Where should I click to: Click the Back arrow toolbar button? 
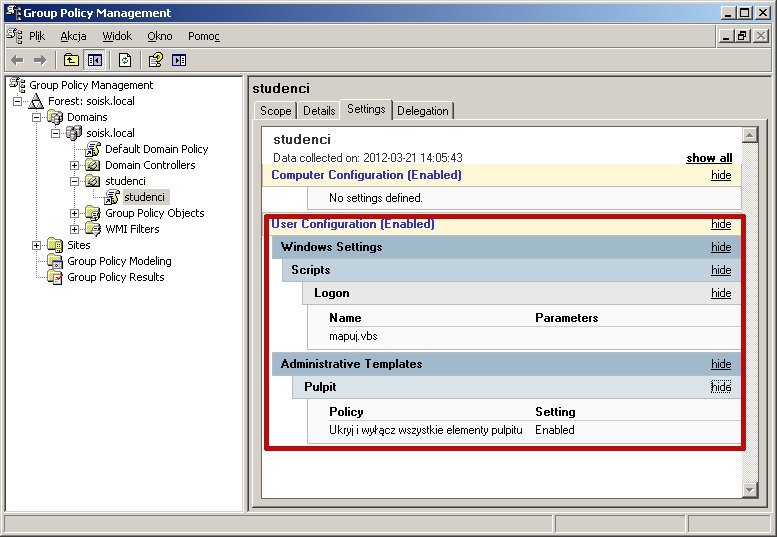click(17, 60)
